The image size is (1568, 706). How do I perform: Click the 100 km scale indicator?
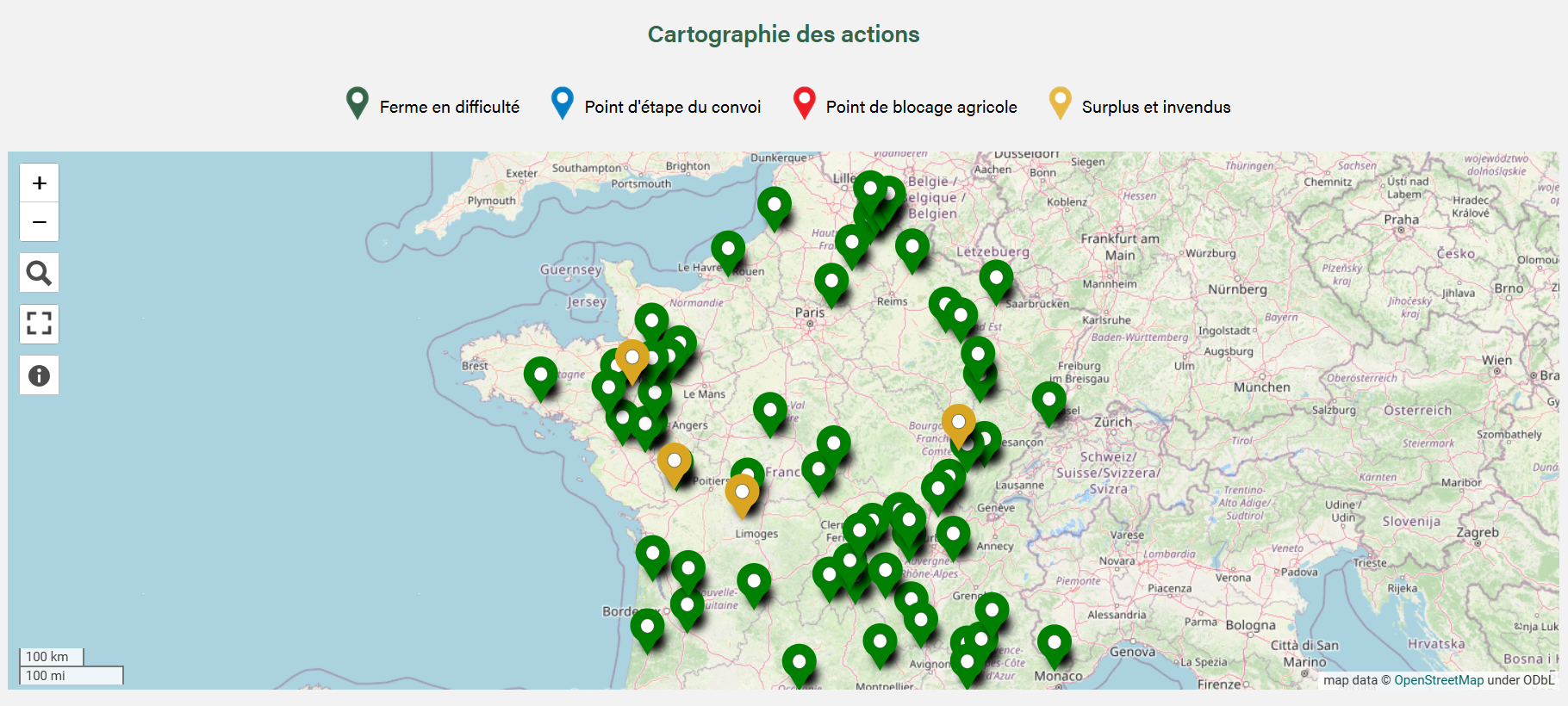(x=52, y=657)
